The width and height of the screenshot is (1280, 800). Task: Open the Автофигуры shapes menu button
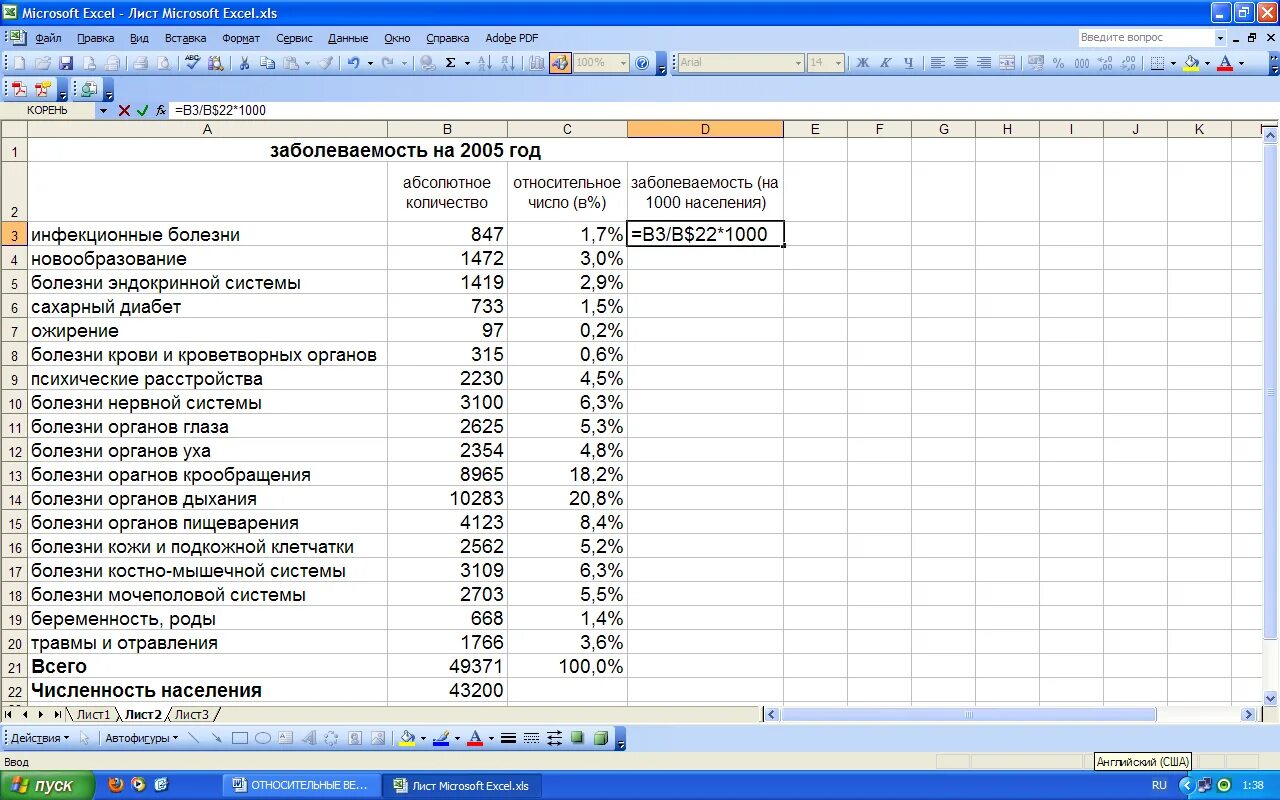click(x=141, y=739)
